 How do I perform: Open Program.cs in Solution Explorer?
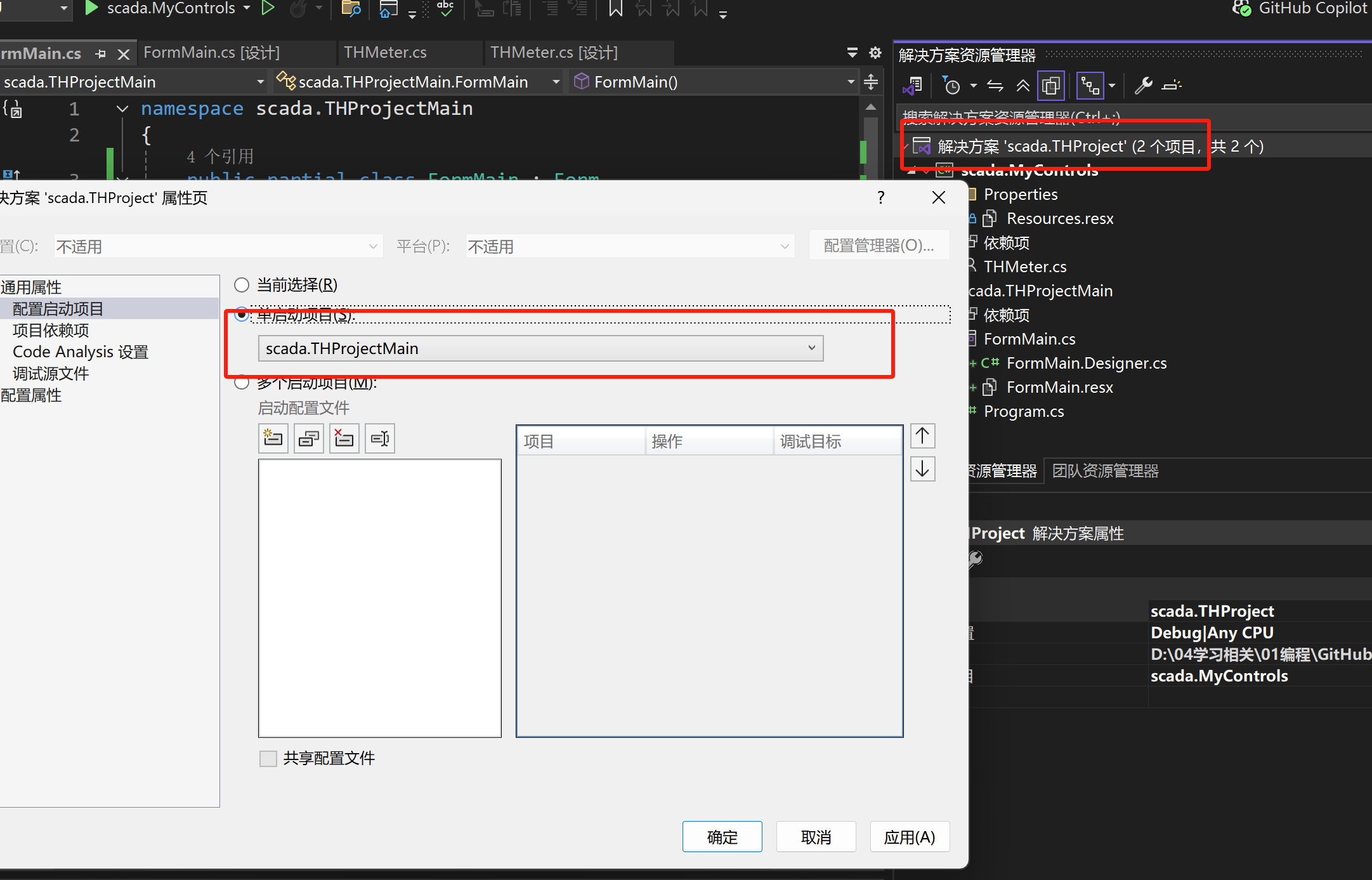pyautogui.click(x=1024, y=411)
